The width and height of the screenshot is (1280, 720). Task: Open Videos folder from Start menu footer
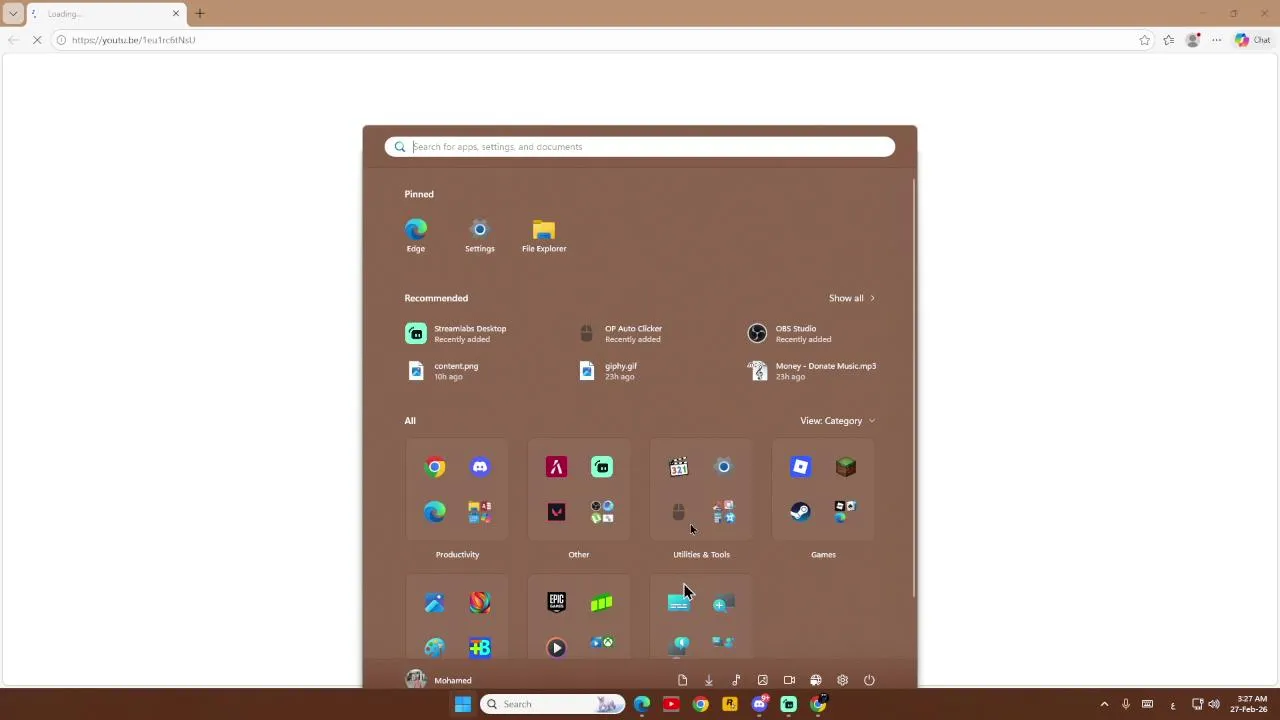click(789, 680)
